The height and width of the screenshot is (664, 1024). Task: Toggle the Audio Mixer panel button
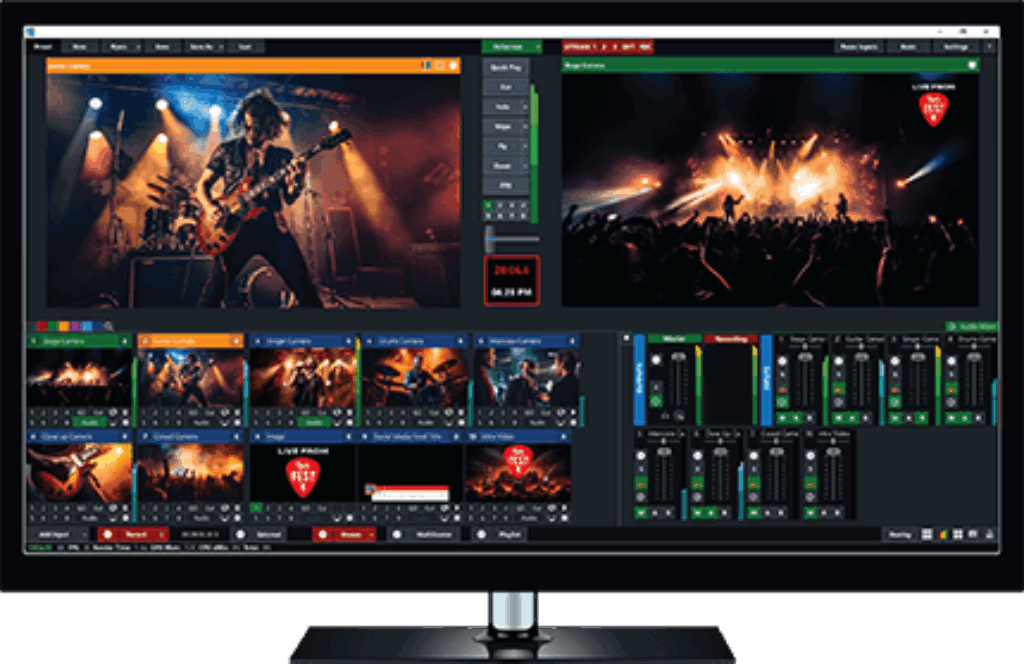pos(971,326)
